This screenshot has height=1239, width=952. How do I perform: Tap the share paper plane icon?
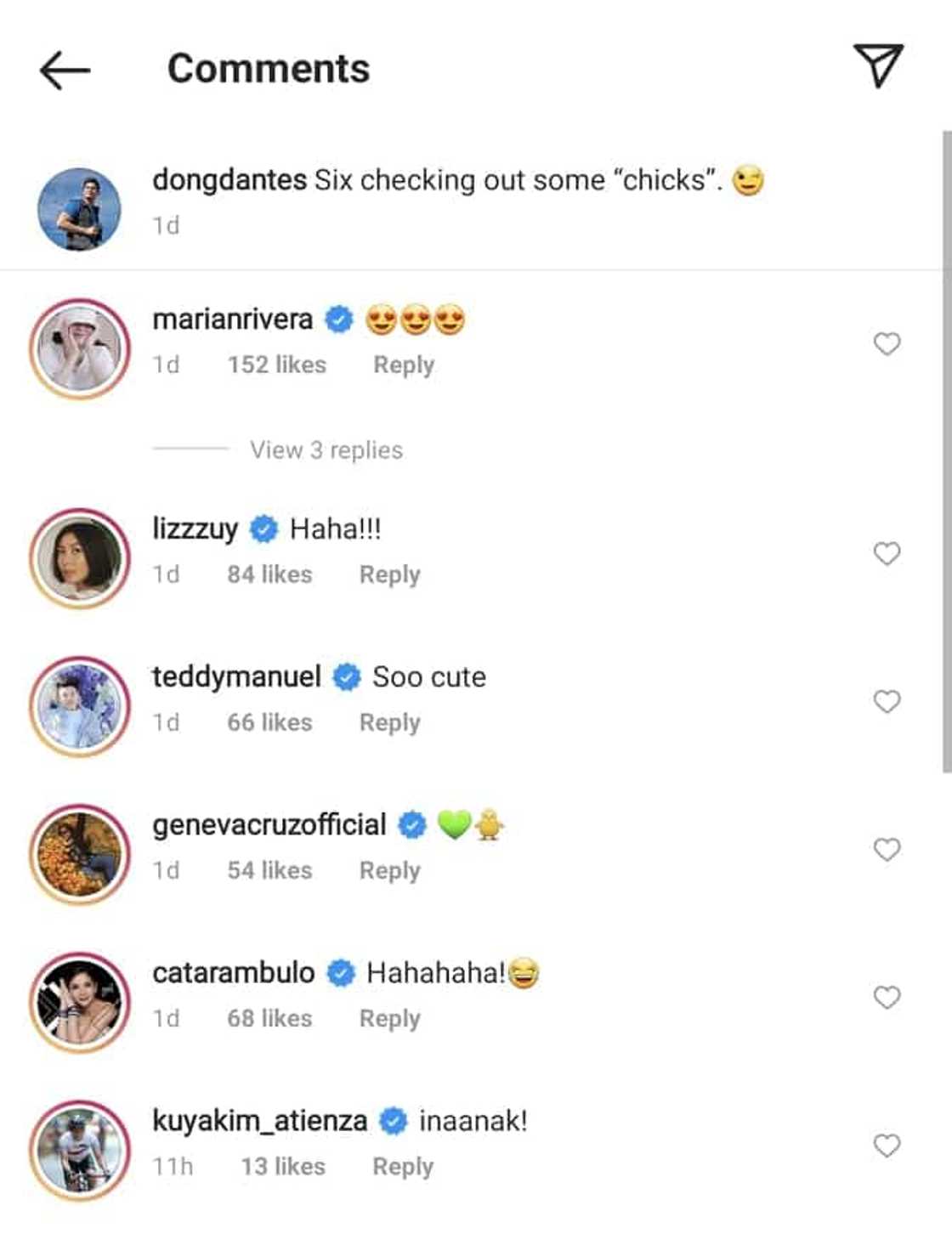click(x=878, y=66)
